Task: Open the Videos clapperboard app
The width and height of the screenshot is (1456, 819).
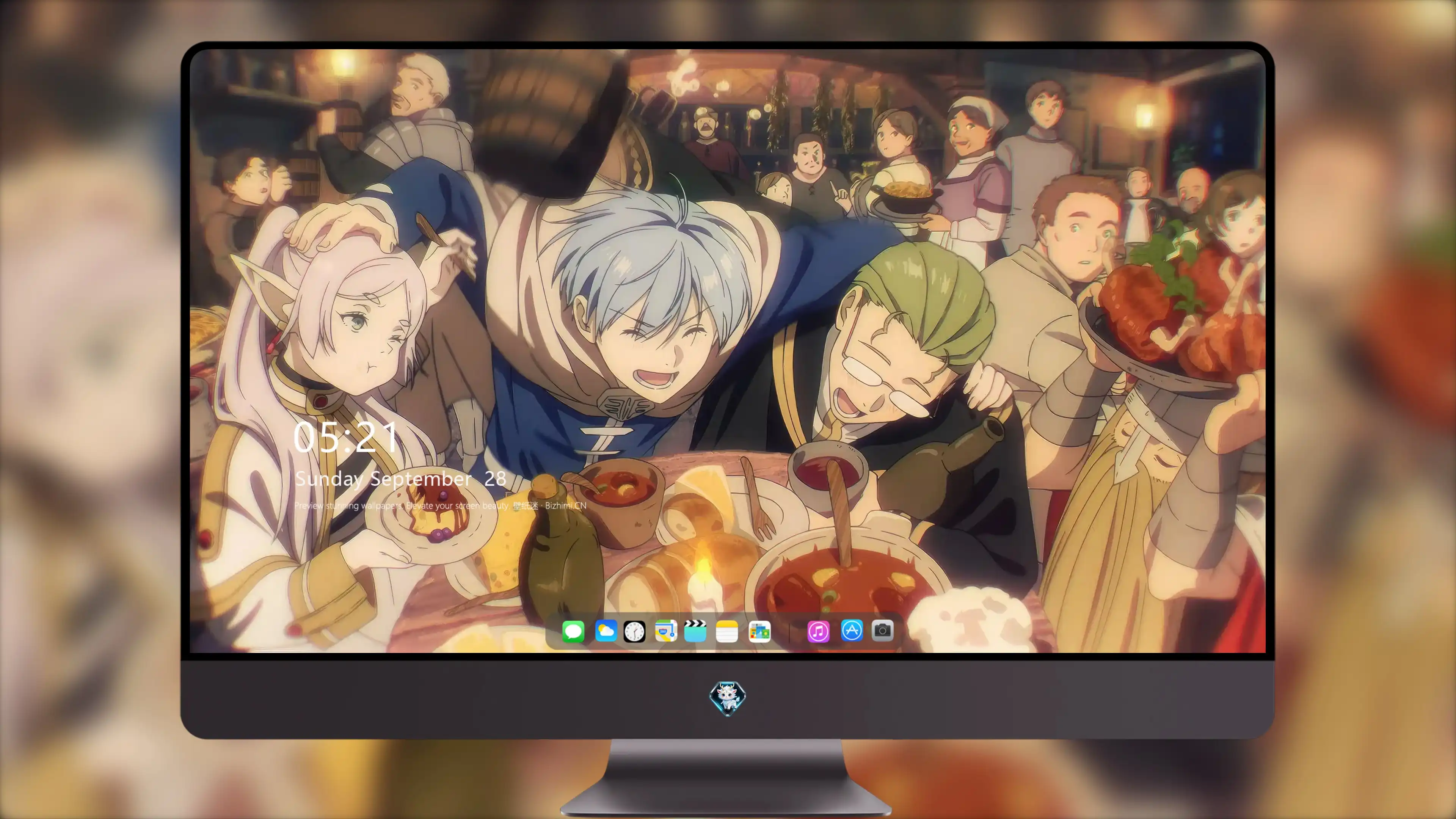Action: [695, 631]
